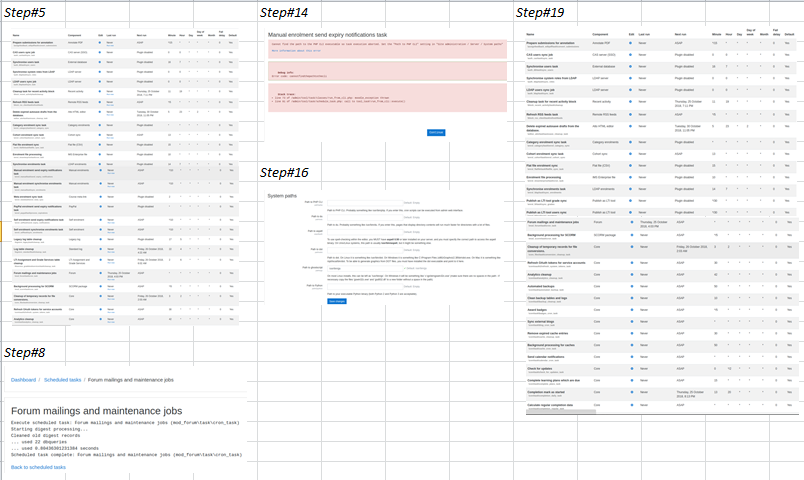Select Forum mailings and maintenance jobs heading
Image resolution: width=804 pixels, height=480 pixels.
tap(96, 411)
